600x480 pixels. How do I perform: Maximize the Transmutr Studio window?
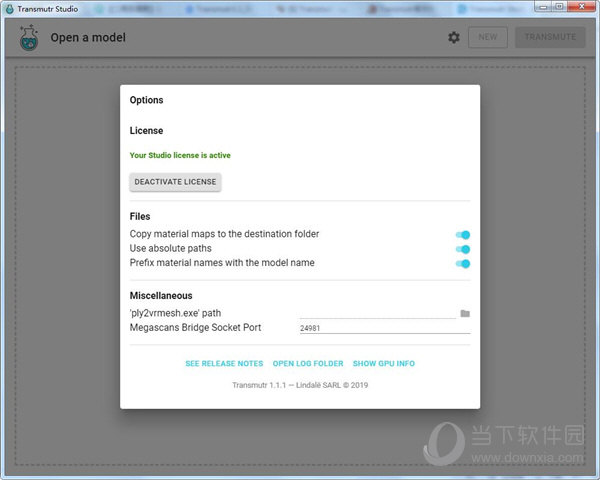coord(559,7)
